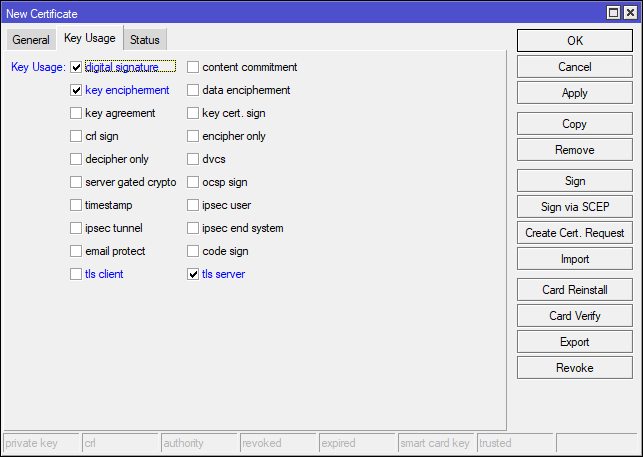The width and height of the screenshot is (643, 458).
Task: Tick the crl sign checkbox
Action: point(76,136)
